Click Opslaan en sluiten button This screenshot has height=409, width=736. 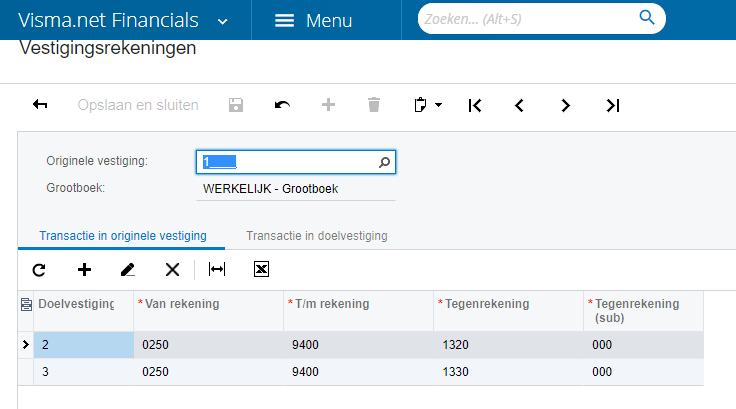coord(138,105)
